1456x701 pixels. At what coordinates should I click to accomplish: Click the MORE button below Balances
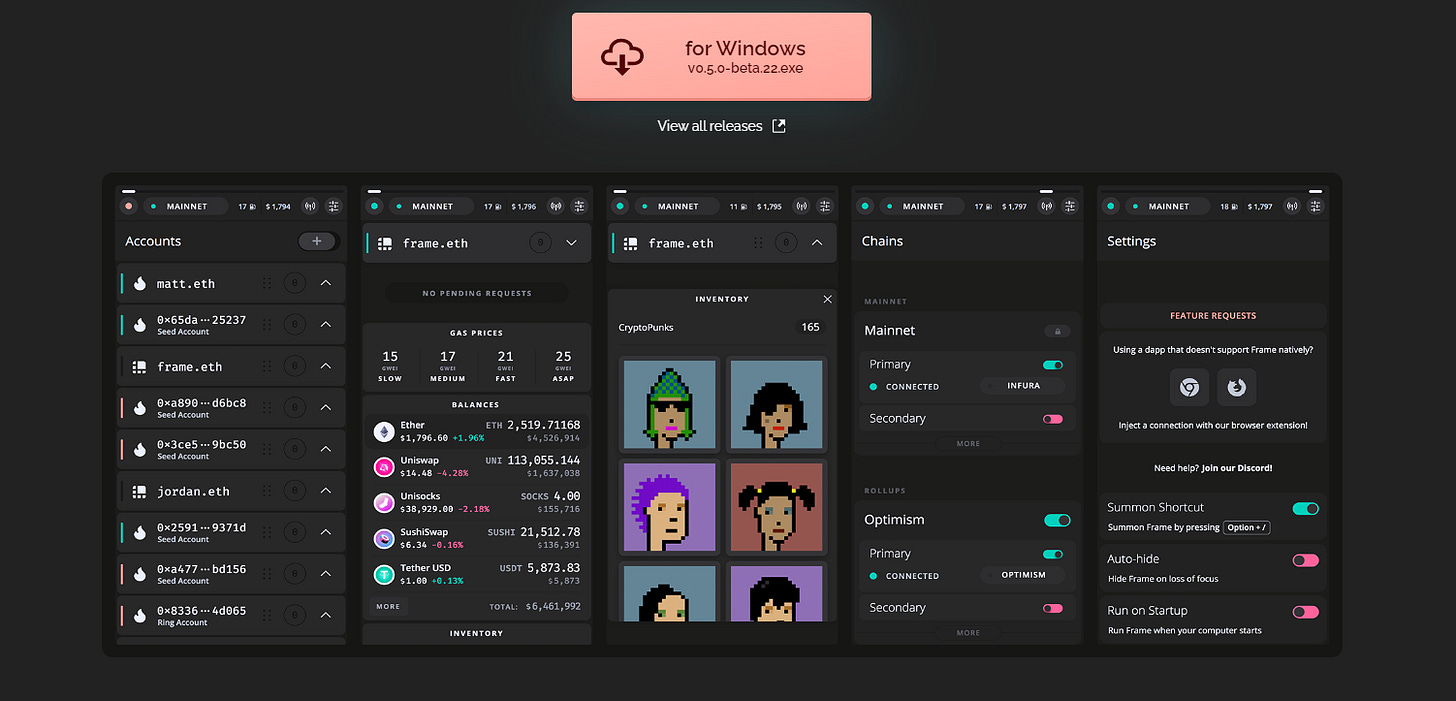point(388,607)
